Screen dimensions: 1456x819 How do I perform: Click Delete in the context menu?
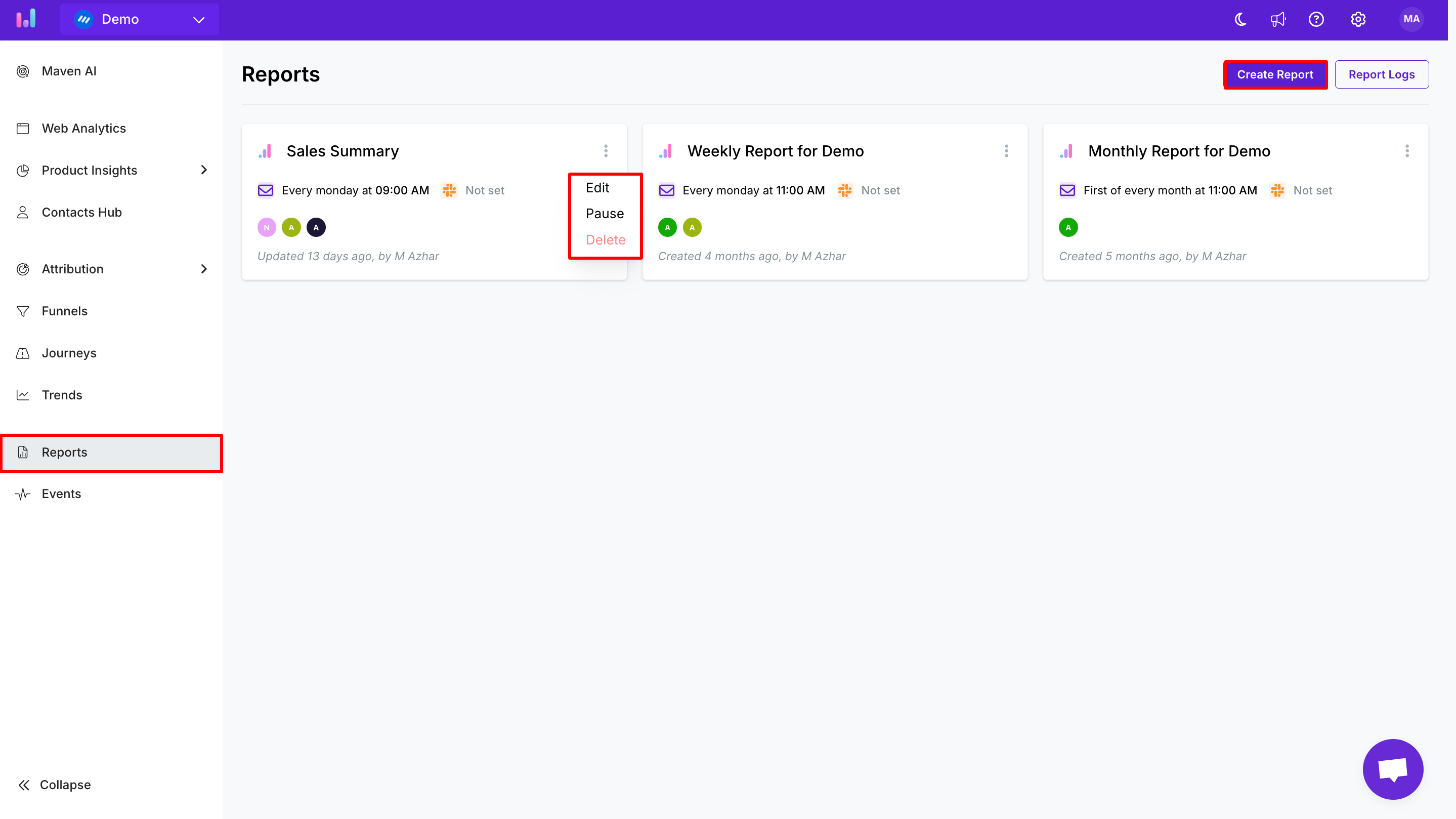605,239
